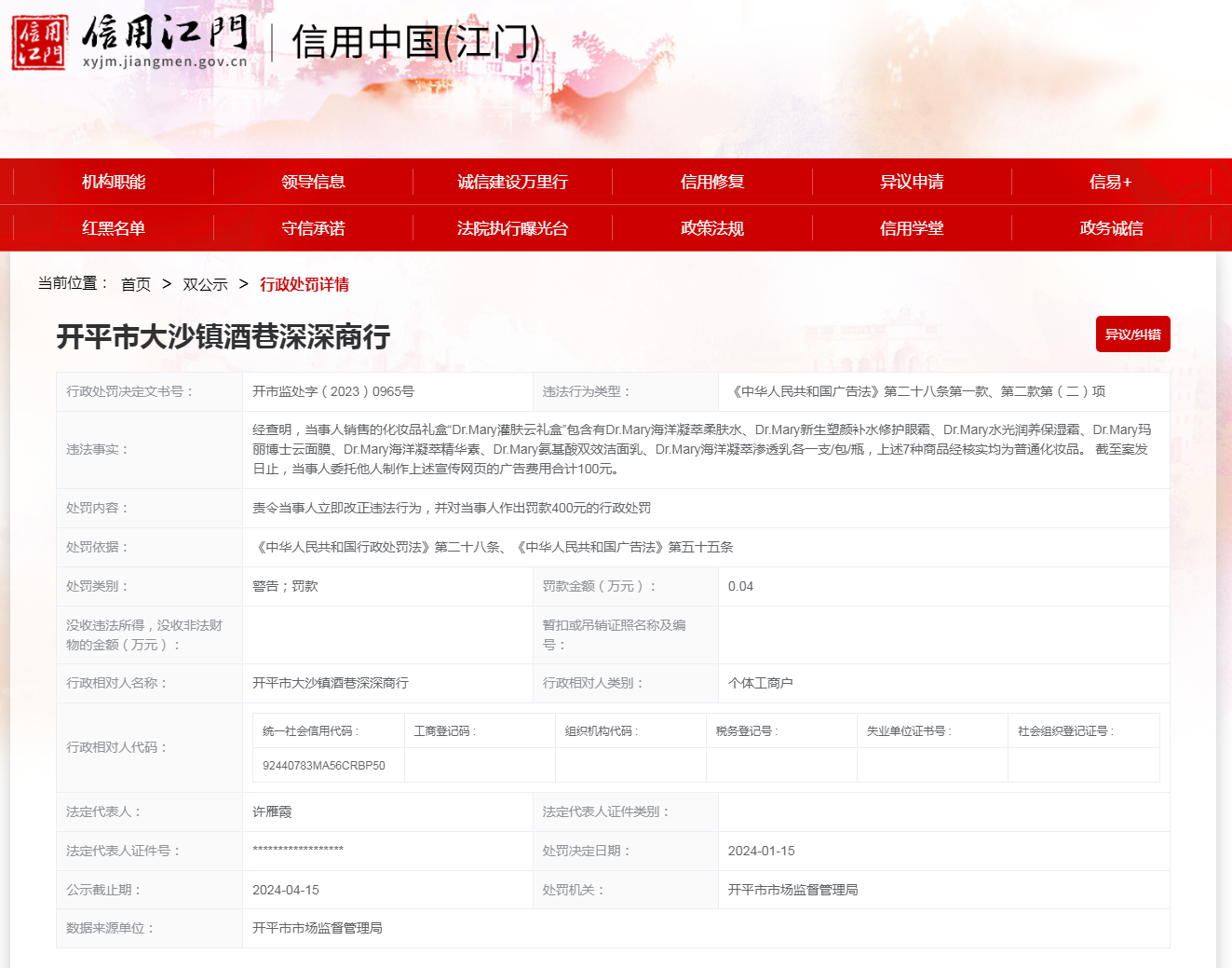Click the 处罚内容 text about 罚款400元
Image resolution: width=1232 pixels, height=968 pixels.
[452, 508]
